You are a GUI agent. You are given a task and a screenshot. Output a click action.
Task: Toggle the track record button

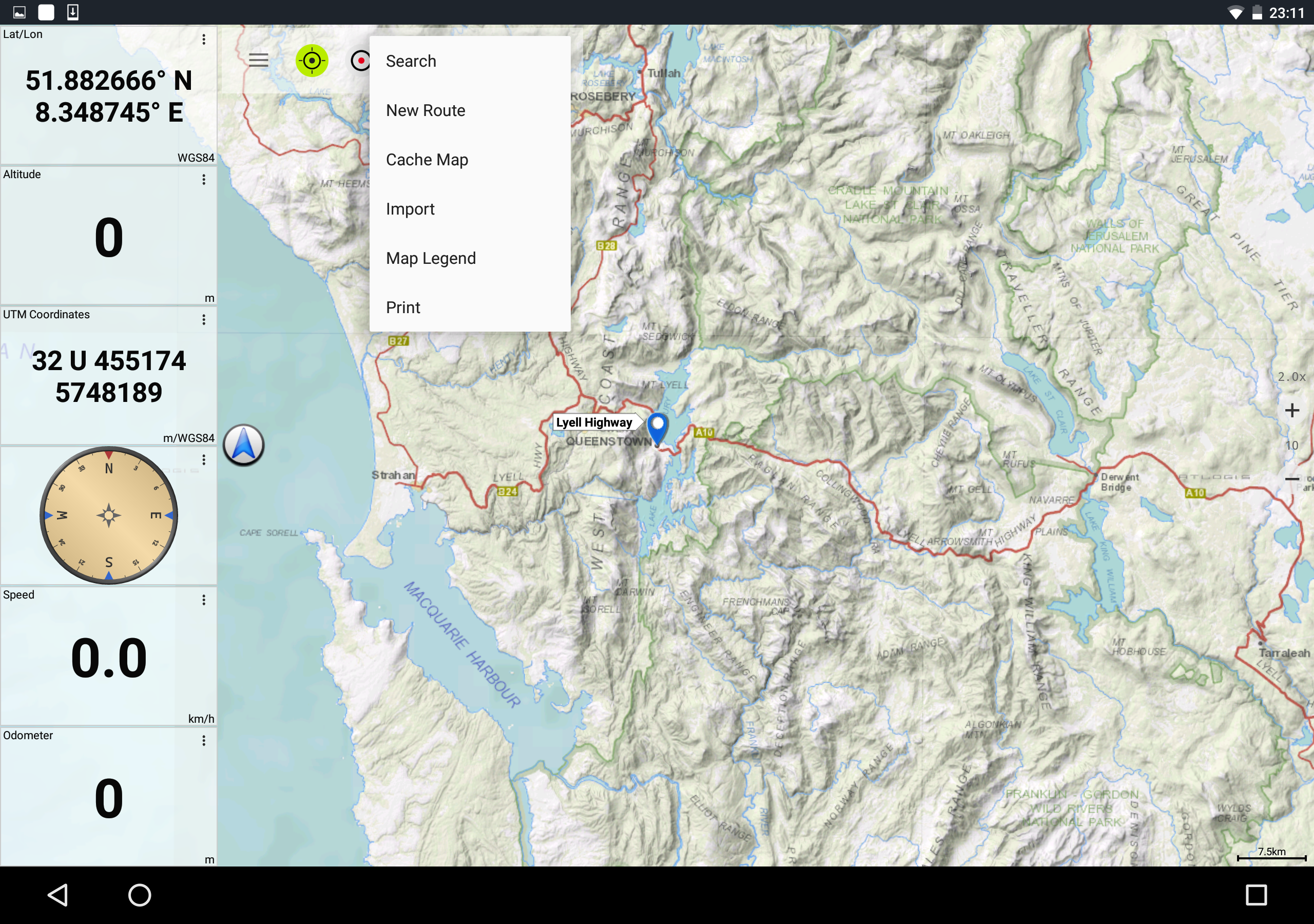click(x=360, y=60)
